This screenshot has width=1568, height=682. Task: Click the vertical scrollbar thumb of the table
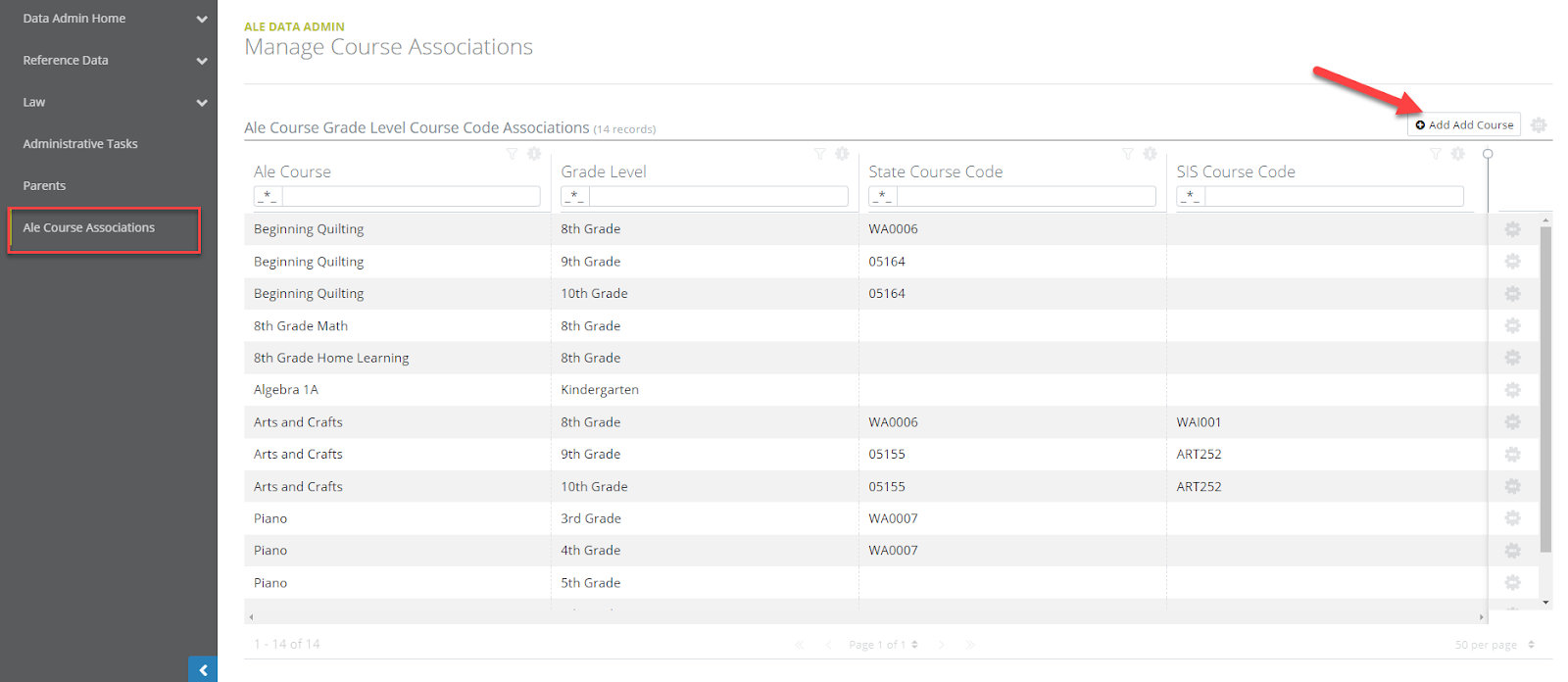click(1546, 390)
